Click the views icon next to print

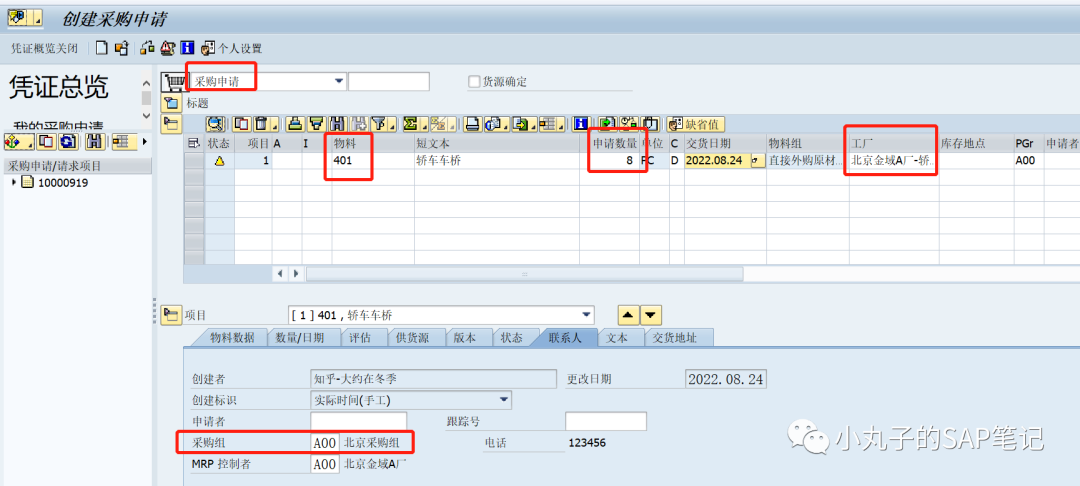(493, 124)
